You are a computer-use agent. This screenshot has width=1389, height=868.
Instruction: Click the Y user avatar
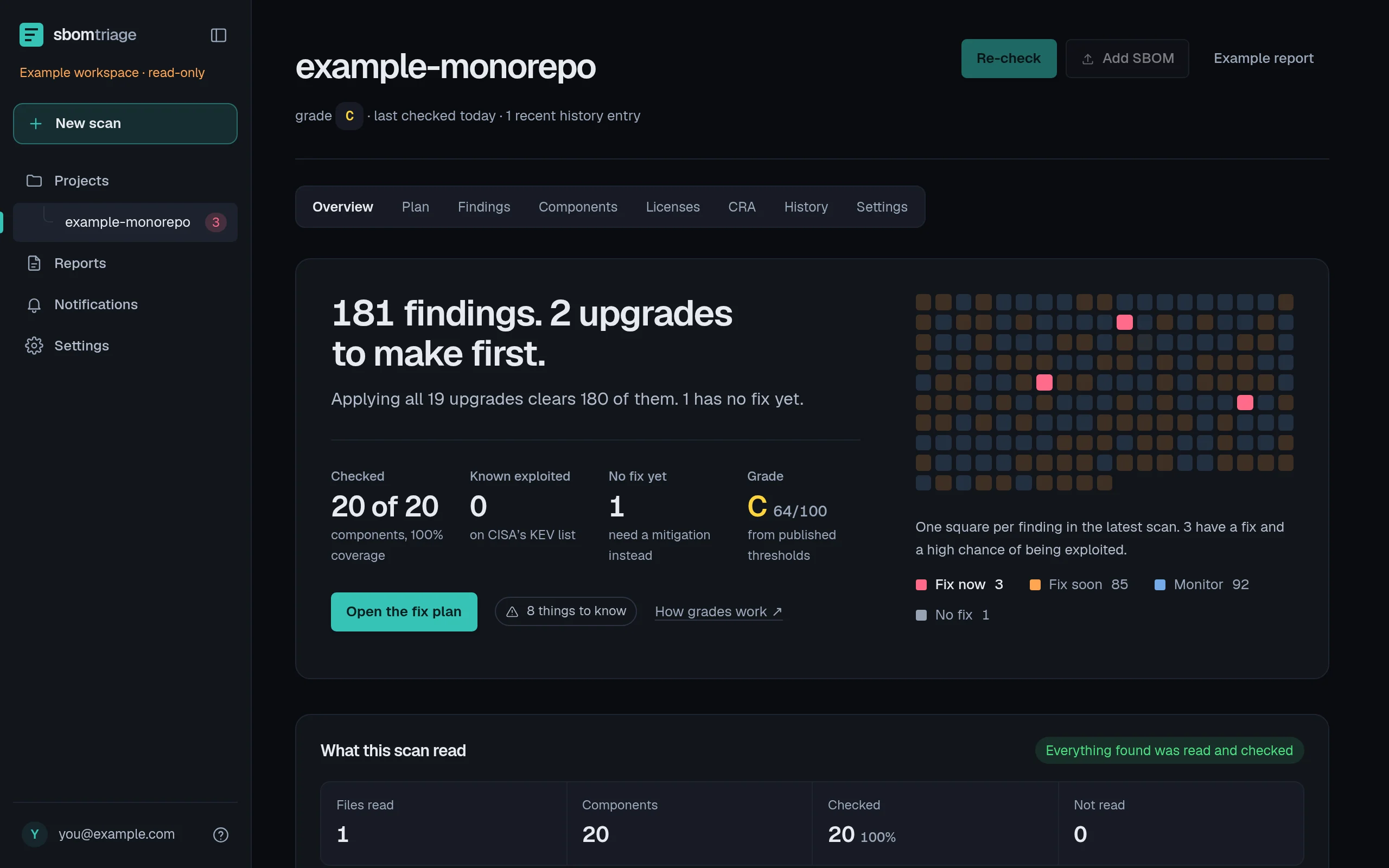point(34,834)
